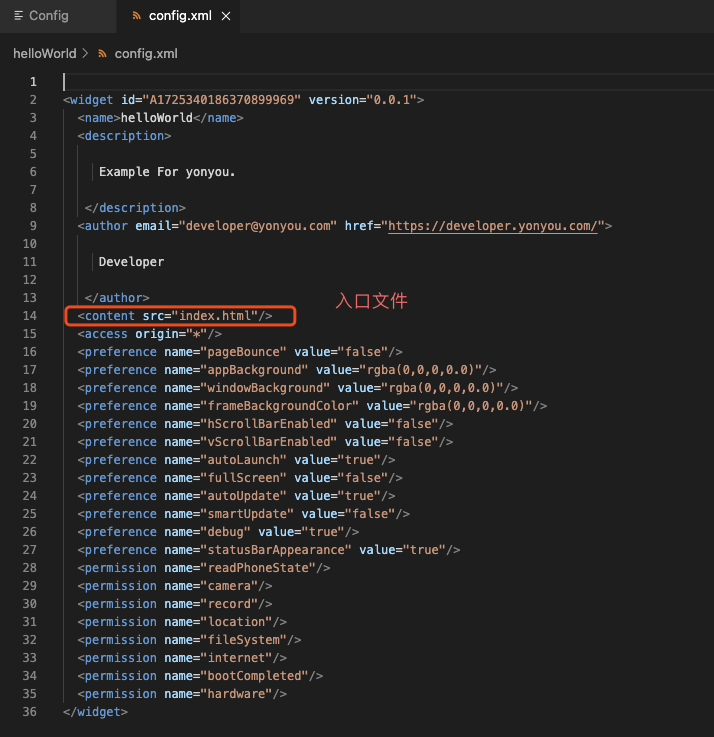714x737 pixels.
Task: Click the closing </widget> tag
Action: tap(95, 712)
